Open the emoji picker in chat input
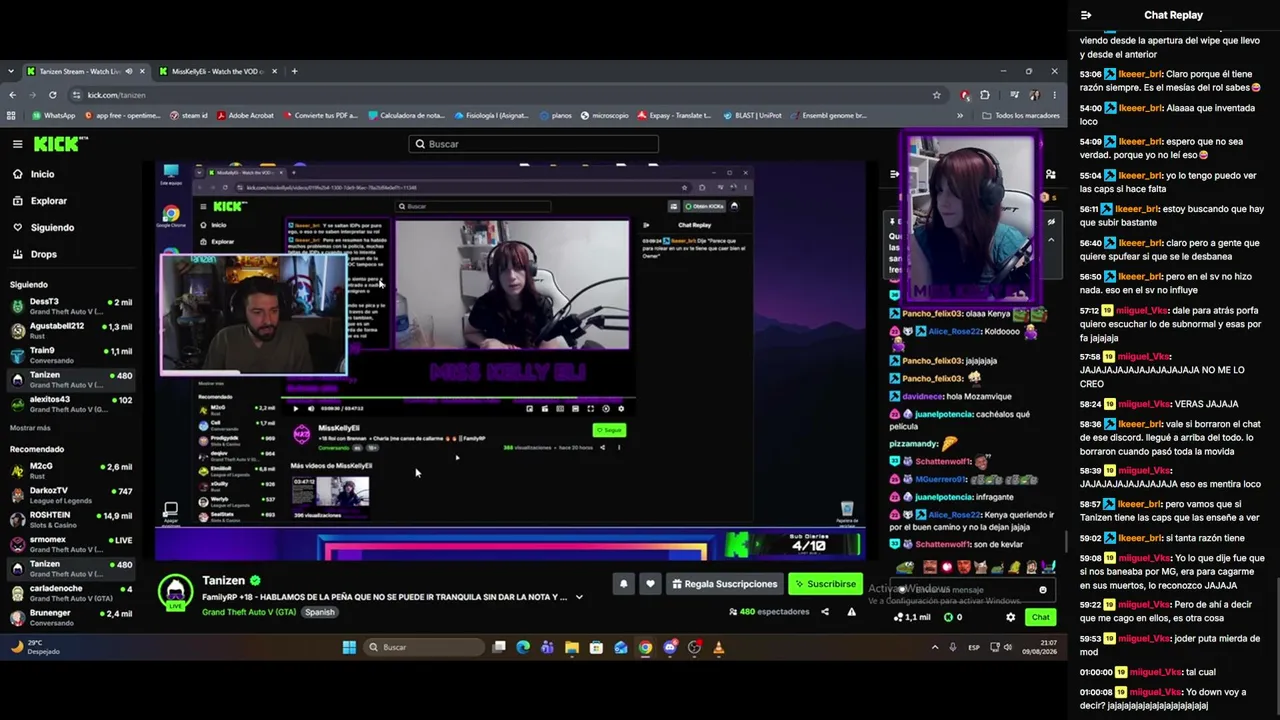The image size is (1280, 720). pyautogui.click(x=1043, y=590)
